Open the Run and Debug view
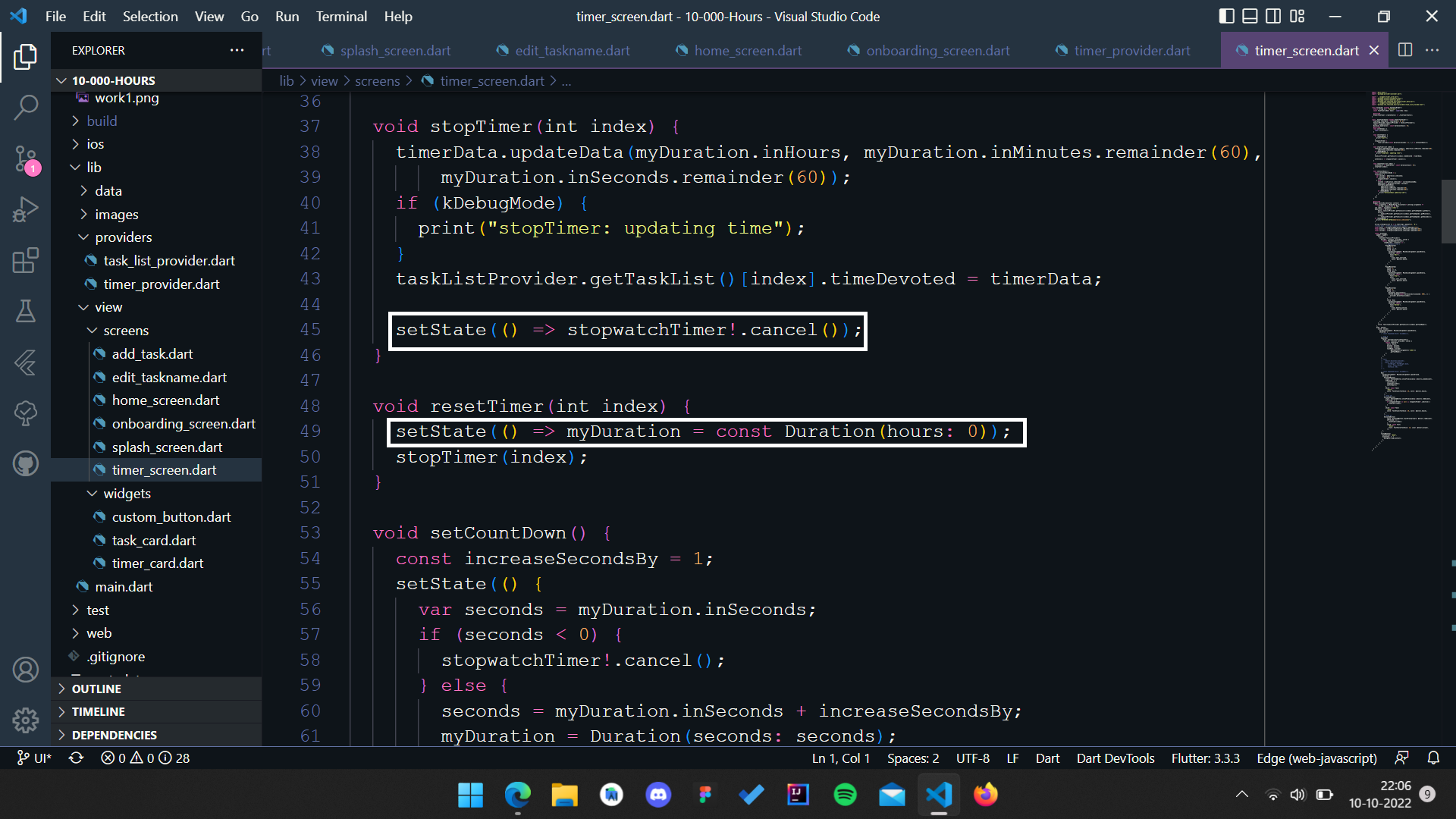Screen dimensions: 1456x819 (x=26, y=209)
